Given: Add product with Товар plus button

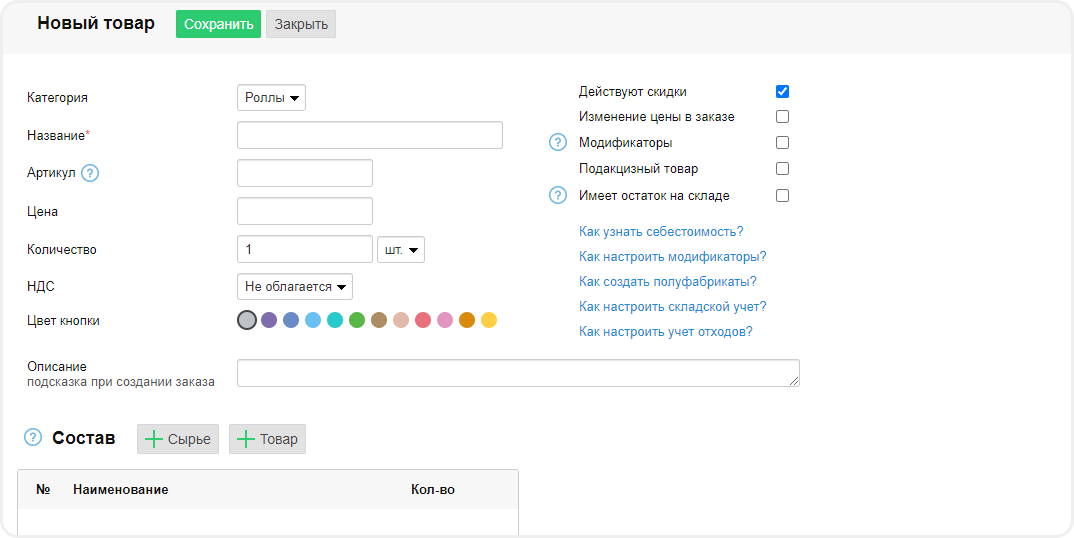Looking at the screenshot, I should coord(267,439).
